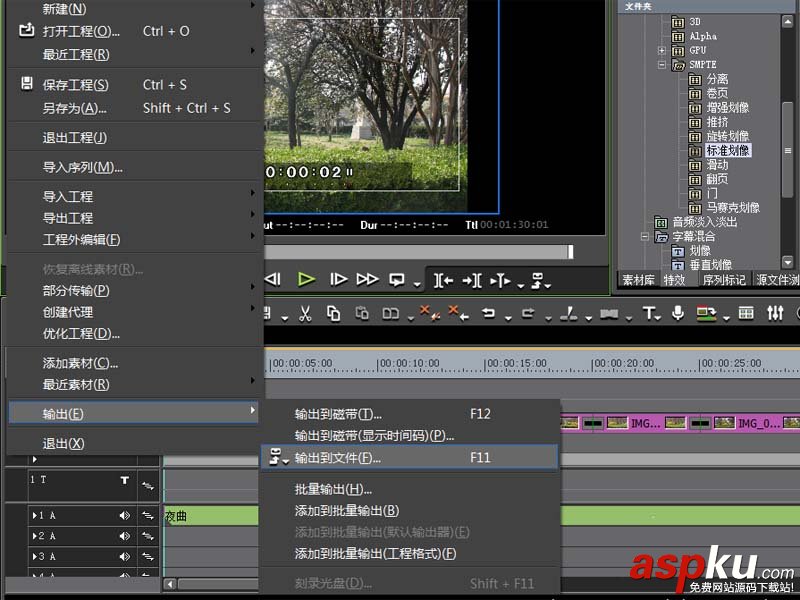Click the Fast Forward button
Viewport: 800px width, 600px height.
pos(367,279)
